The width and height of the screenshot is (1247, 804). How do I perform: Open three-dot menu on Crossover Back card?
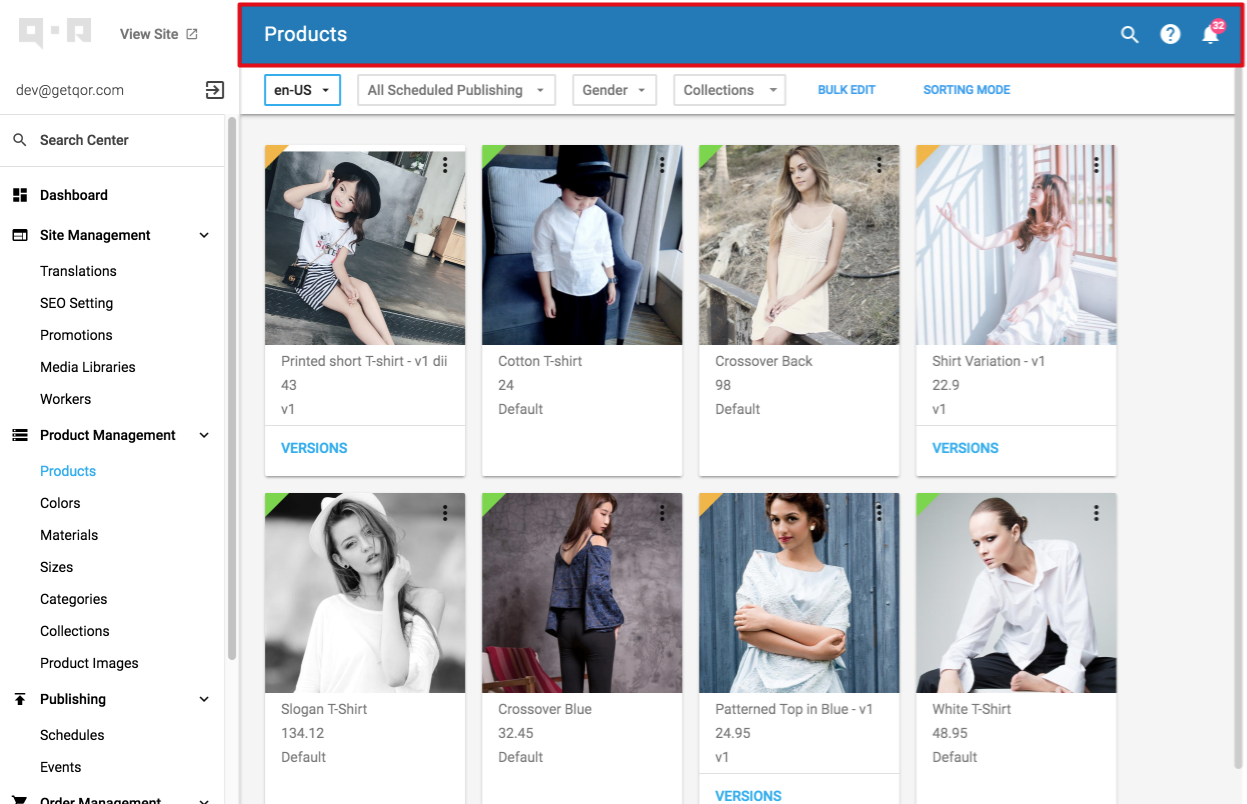click(x=879, y=165)
